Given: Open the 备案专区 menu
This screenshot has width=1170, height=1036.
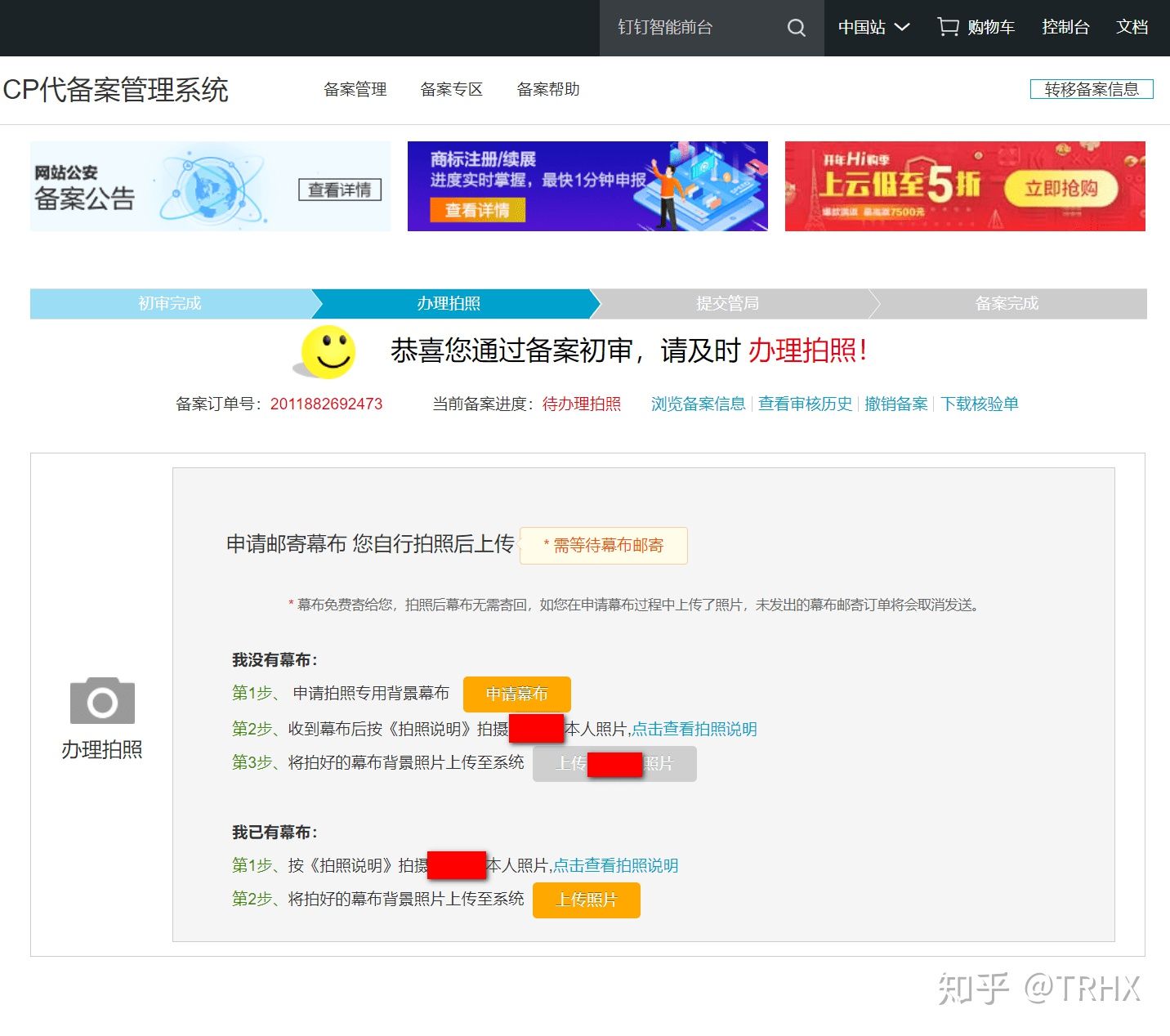Looking at the screenshot, I should 451,89.
